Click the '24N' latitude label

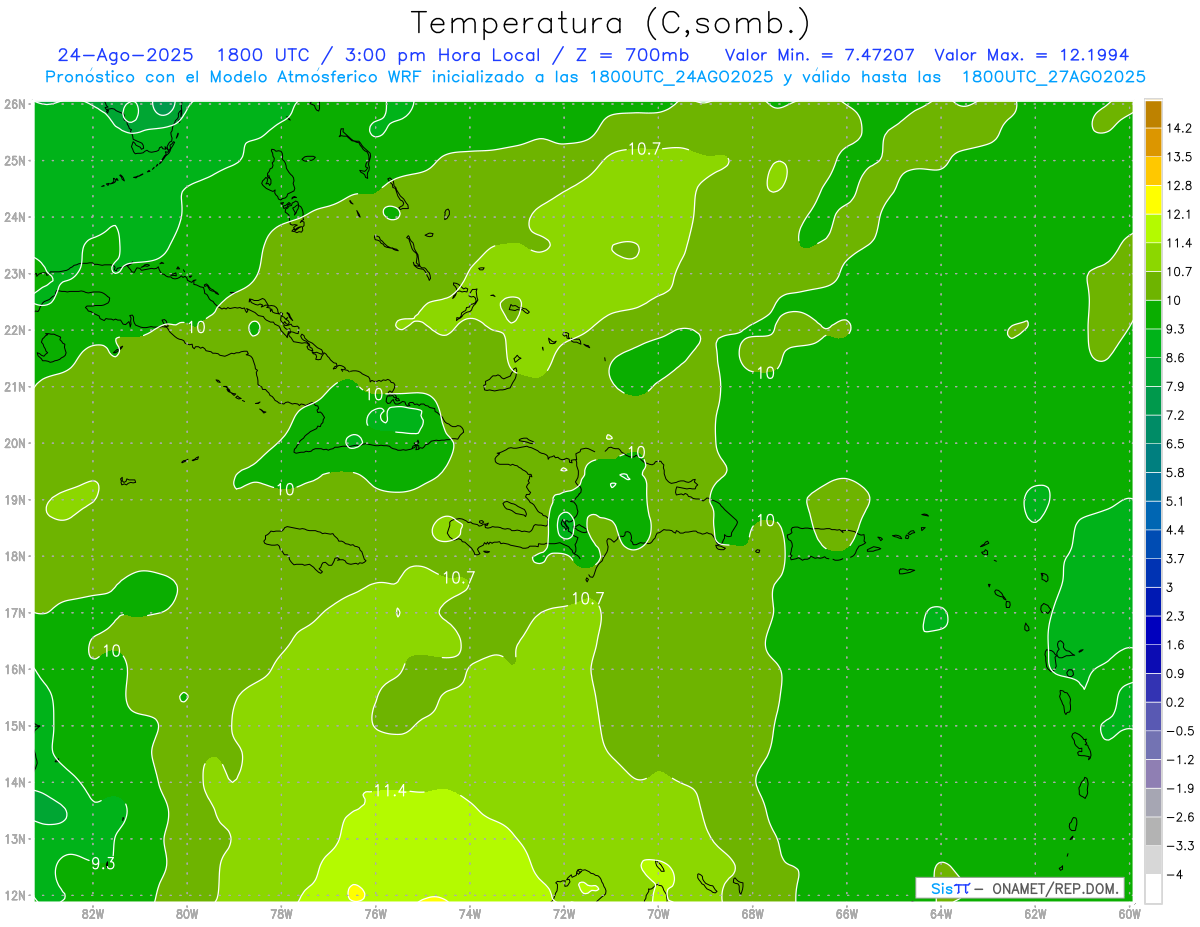(15, 217)
